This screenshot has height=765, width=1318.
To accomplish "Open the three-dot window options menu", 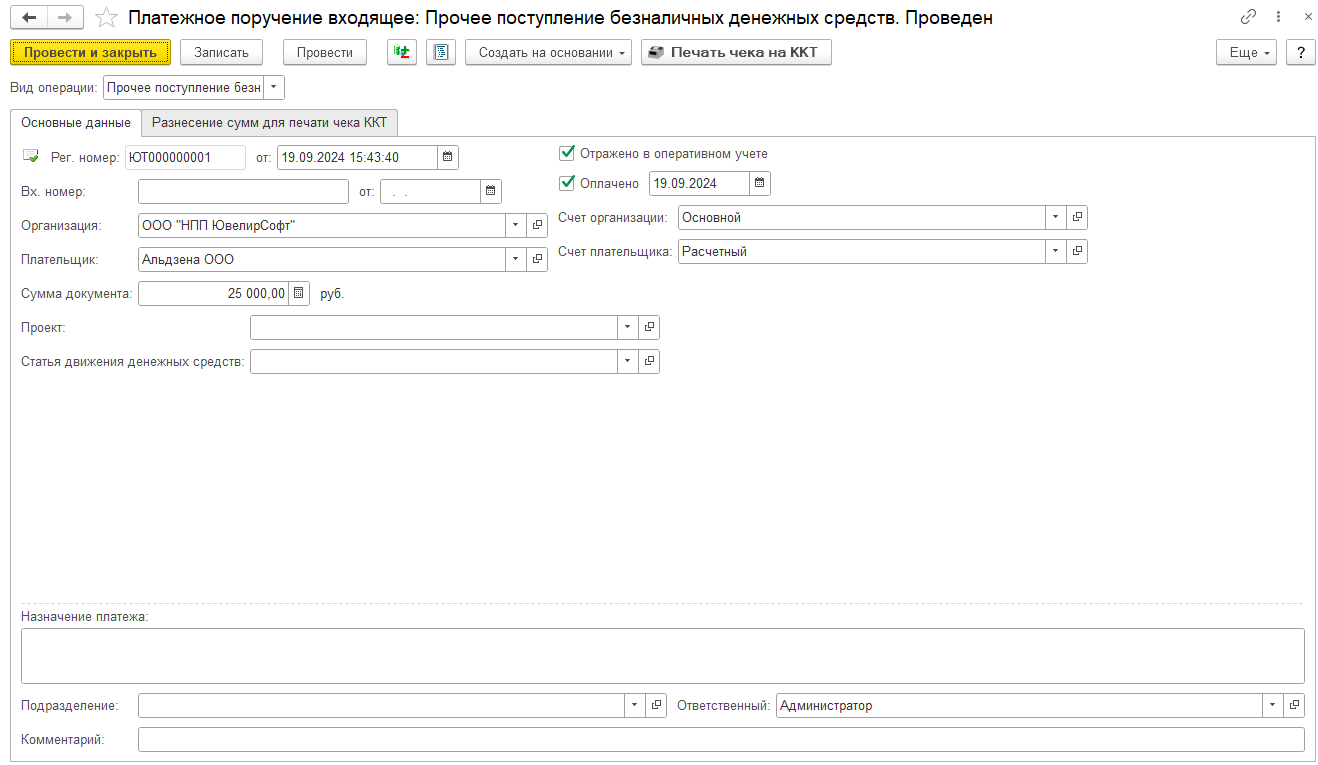I will click(1279, 17).
